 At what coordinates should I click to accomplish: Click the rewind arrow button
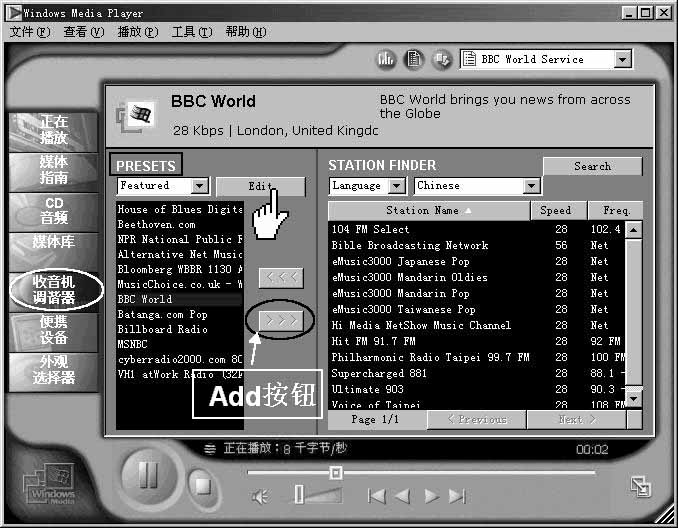click(x=403, y=496)
